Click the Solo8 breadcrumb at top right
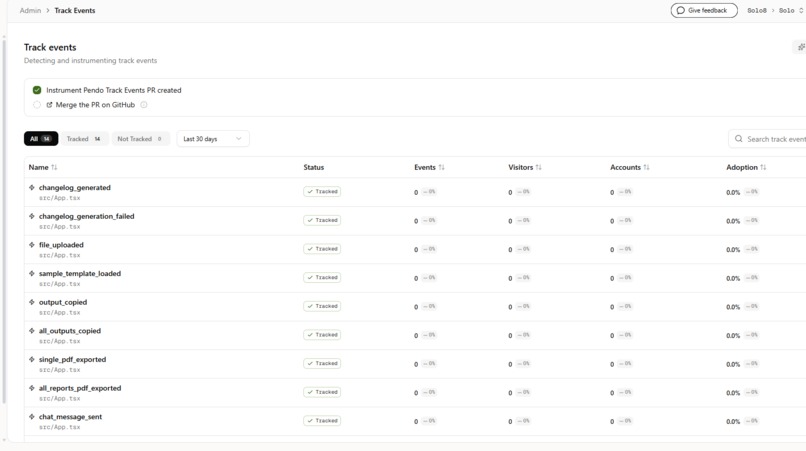 [757, 10]
